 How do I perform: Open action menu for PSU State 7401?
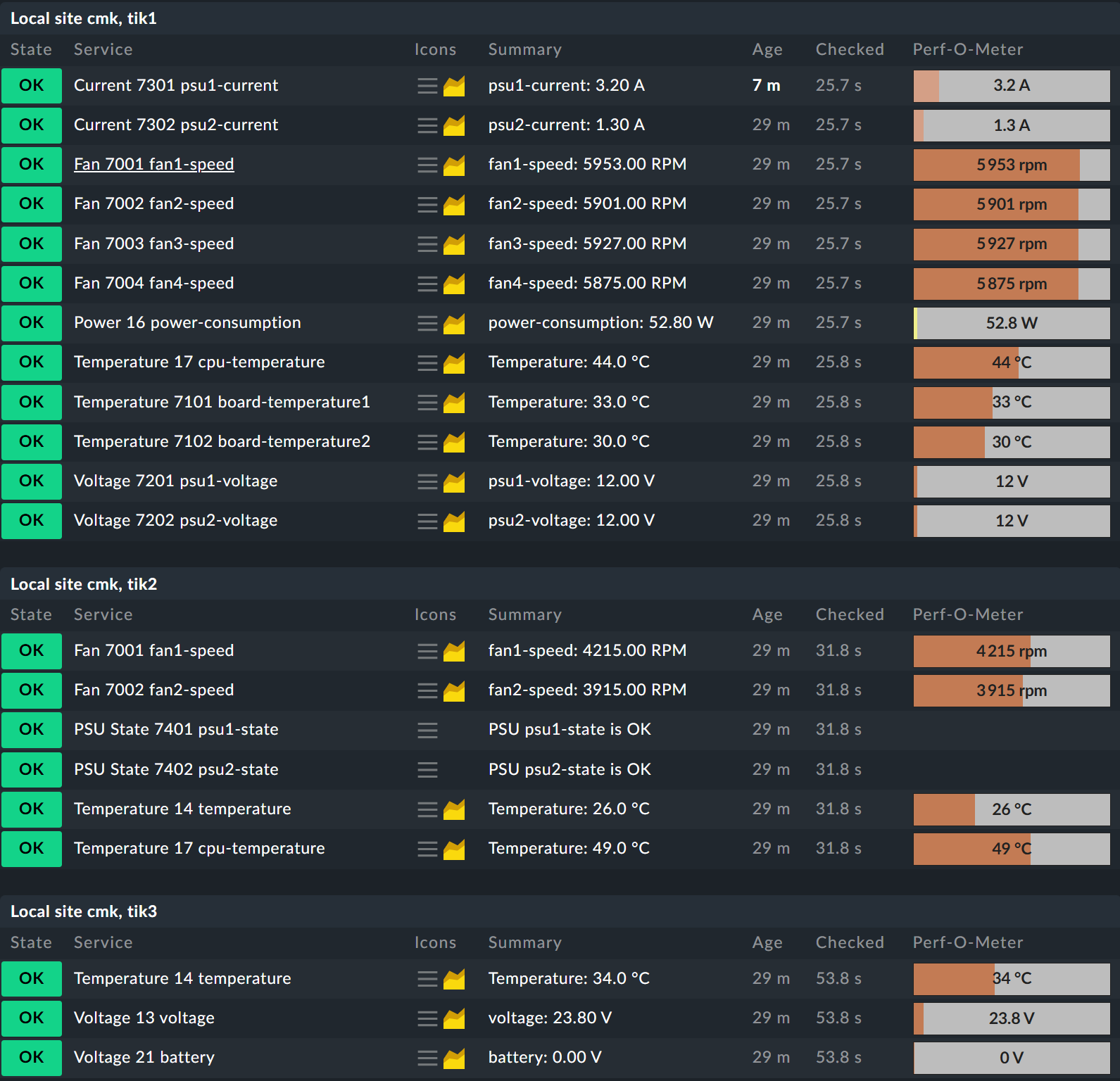(x=427, y=731)
